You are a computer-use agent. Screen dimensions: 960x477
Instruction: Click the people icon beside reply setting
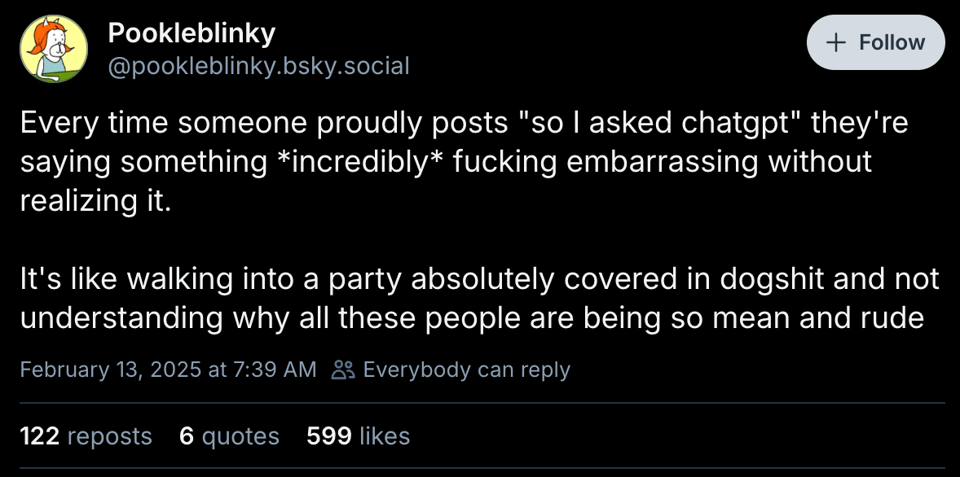pos(343,370)
